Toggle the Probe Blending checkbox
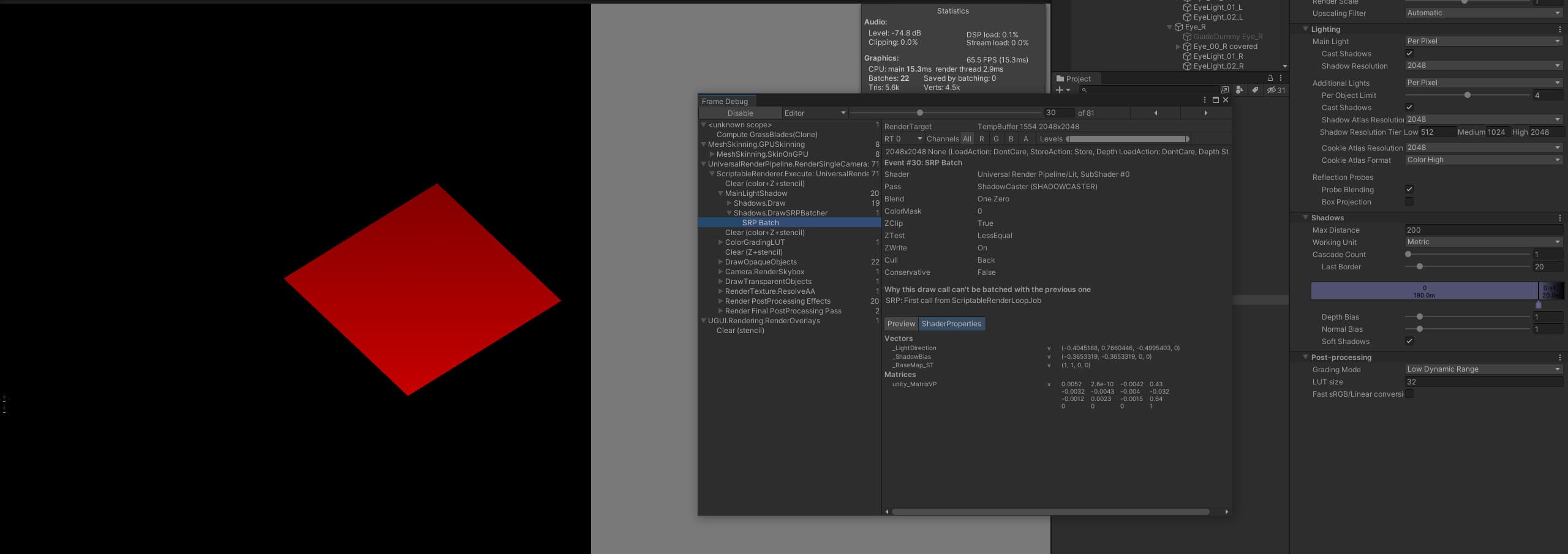The image size is (1568, 554). pos(1409,189)
